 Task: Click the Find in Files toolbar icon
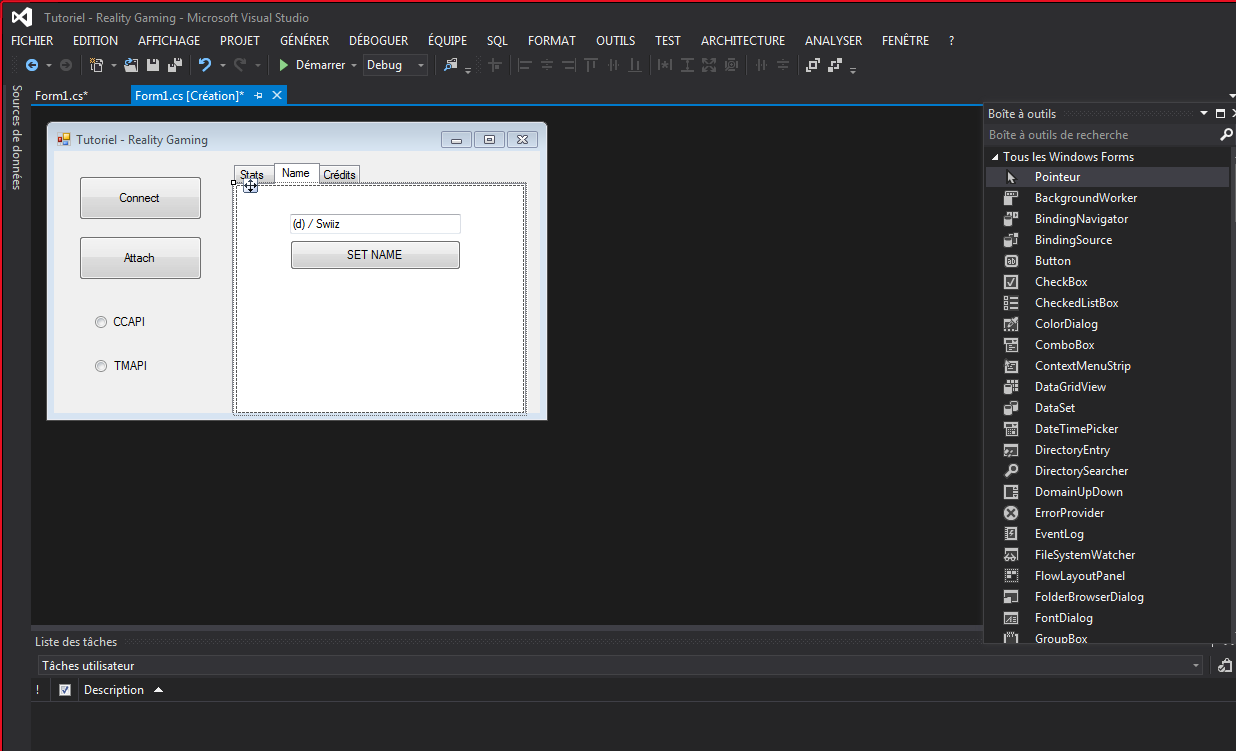click(451, 65)
